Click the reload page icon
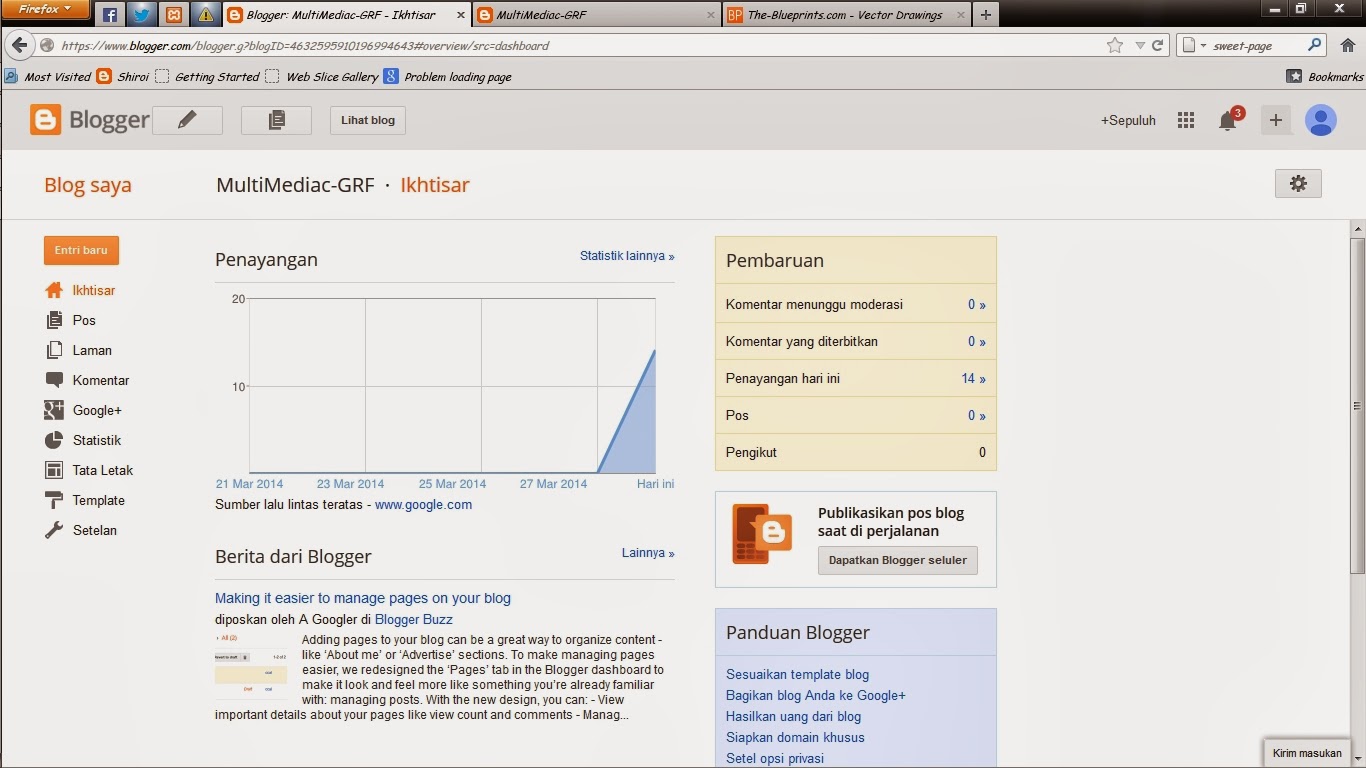The height and width of the screenshot is (768, 1366). (1158, 45)
